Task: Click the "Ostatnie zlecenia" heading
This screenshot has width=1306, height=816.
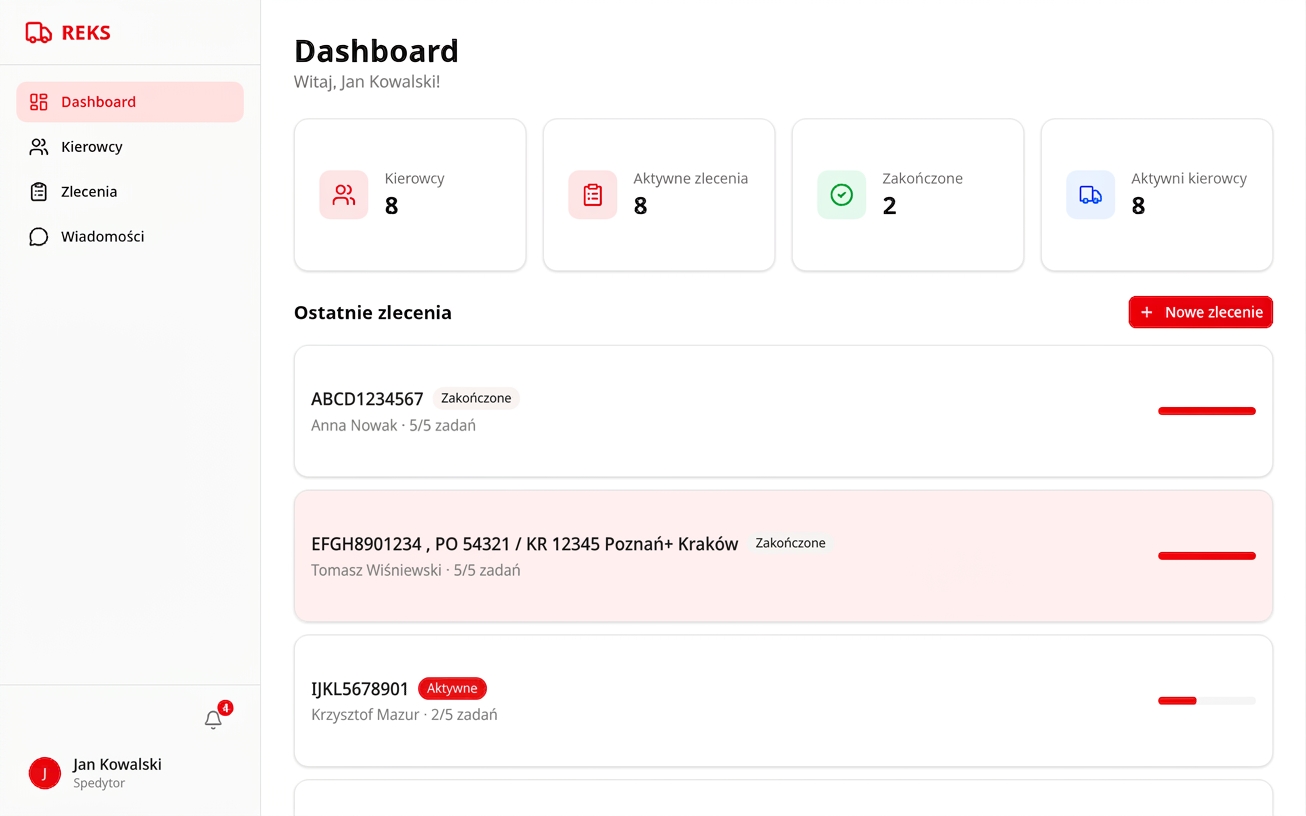Action: [373, 313]
